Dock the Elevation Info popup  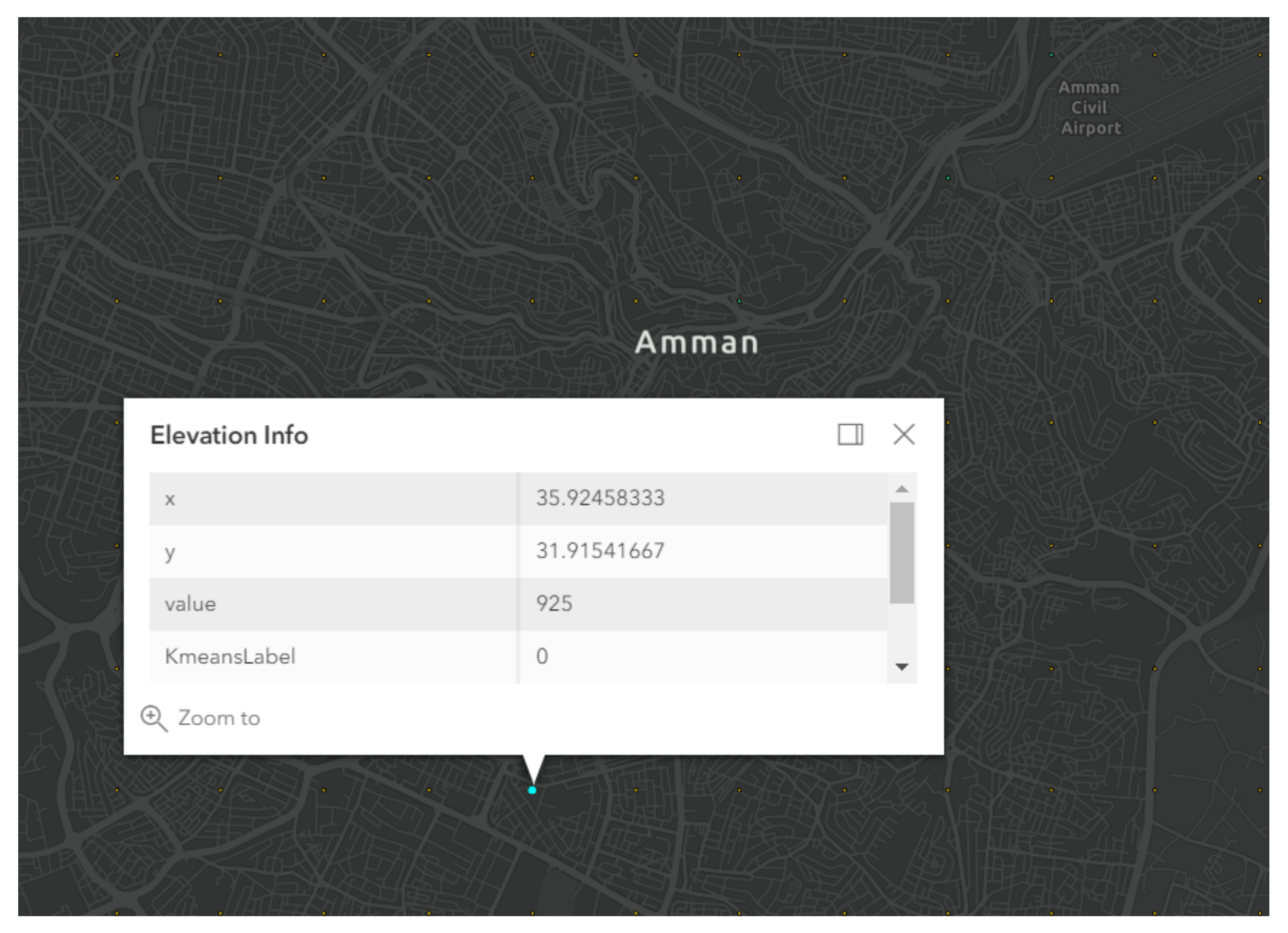pyautogui.click(x=850, y=435)
